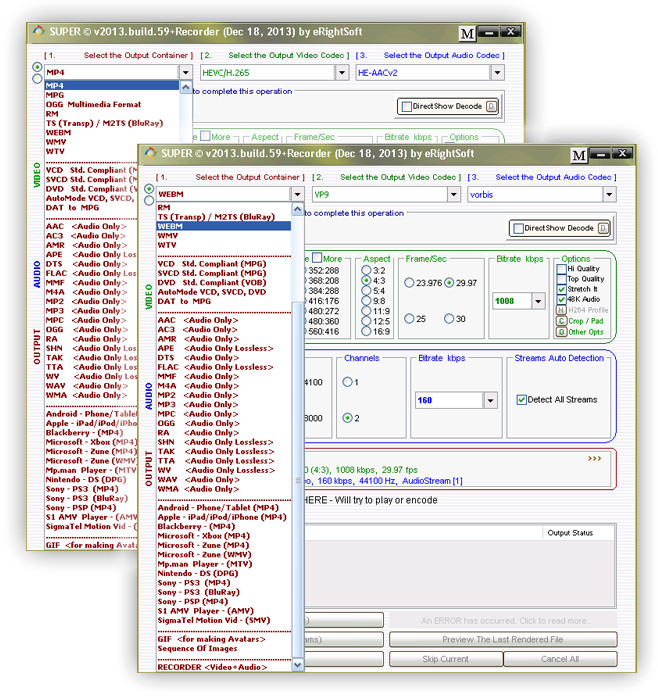
Task: Select second radio below WEBM container field
Action: 149,201
